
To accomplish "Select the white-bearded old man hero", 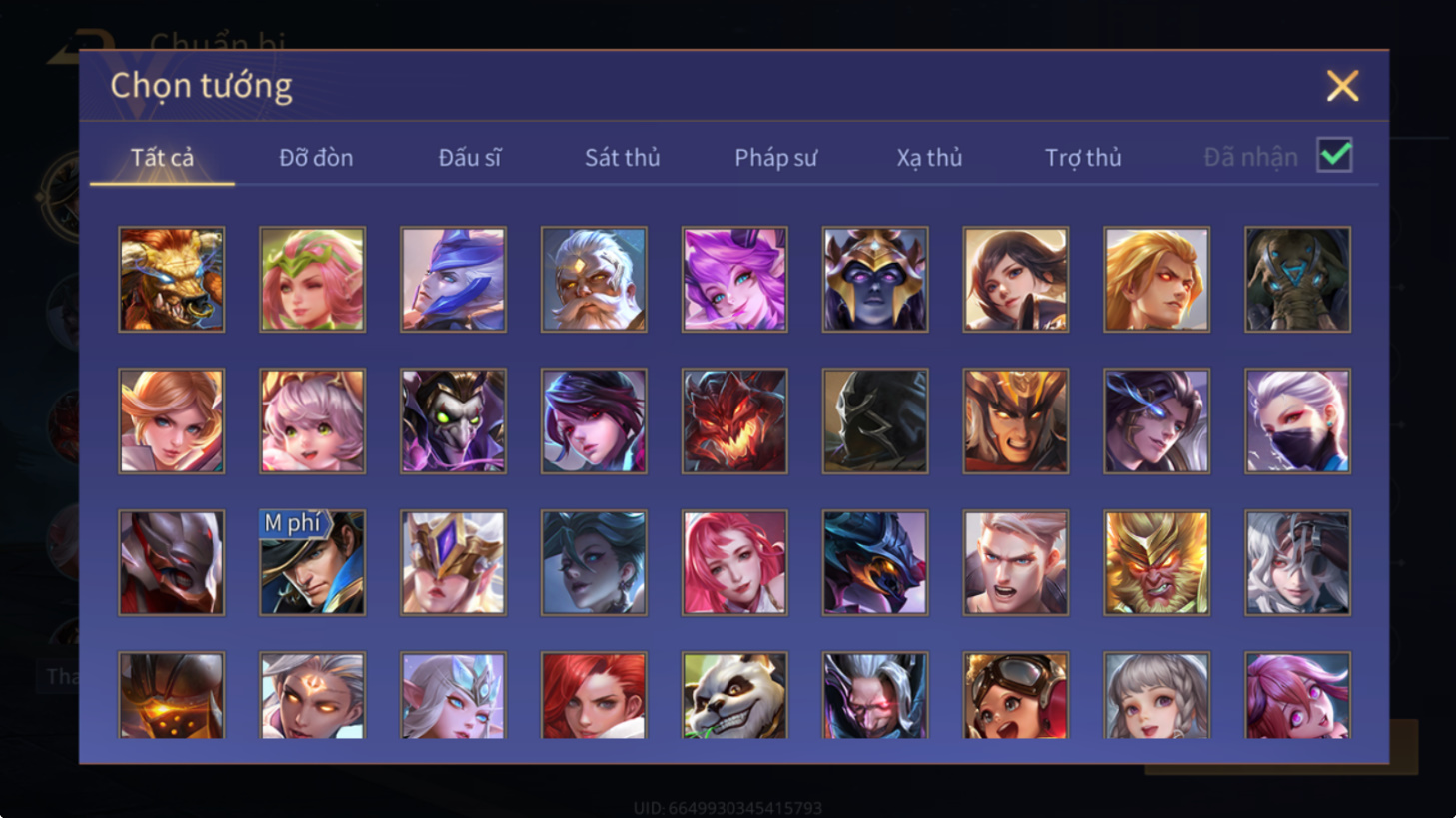I will point(594,279).
